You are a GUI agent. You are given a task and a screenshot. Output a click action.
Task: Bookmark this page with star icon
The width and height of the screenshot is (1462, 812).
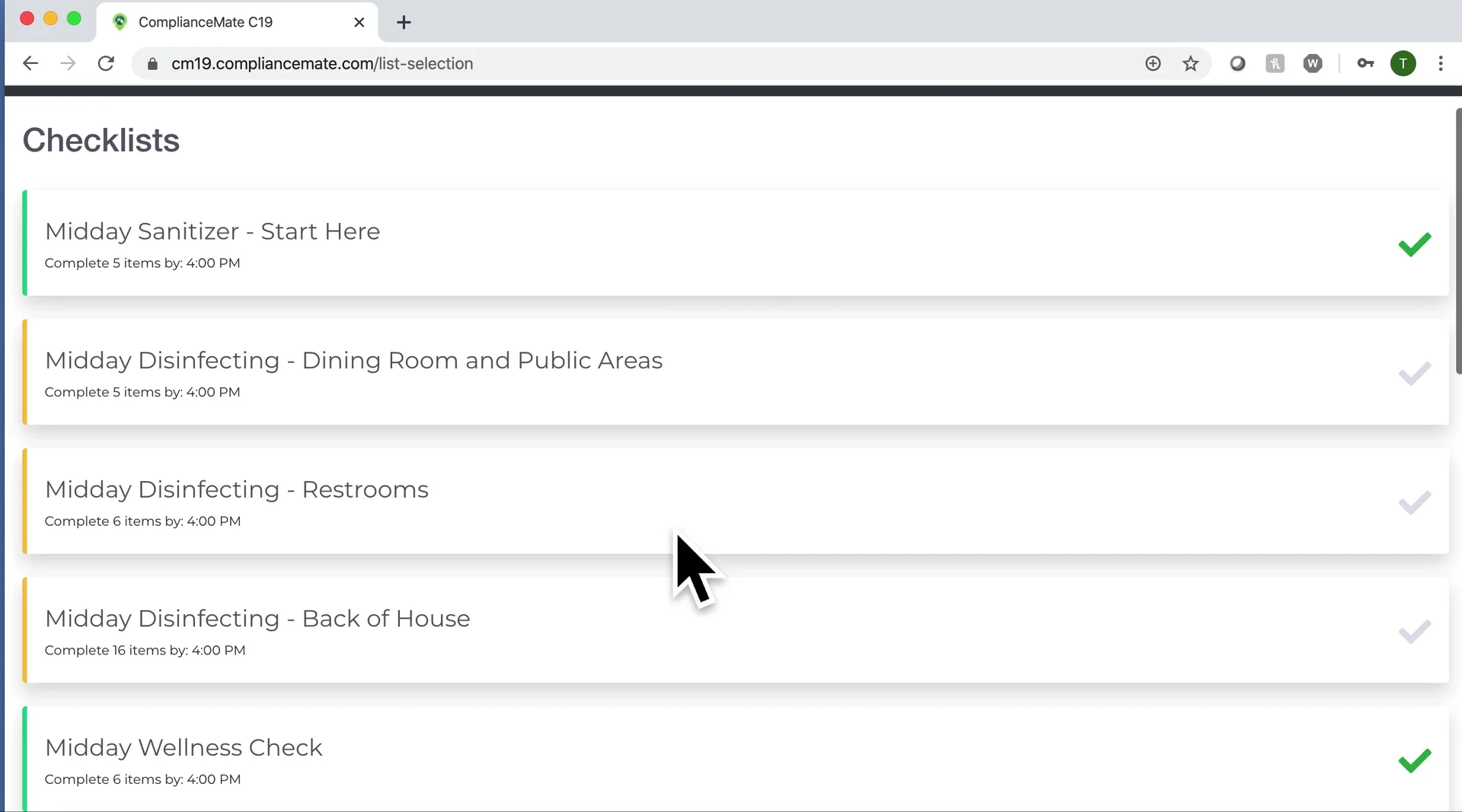(1190, 64)
